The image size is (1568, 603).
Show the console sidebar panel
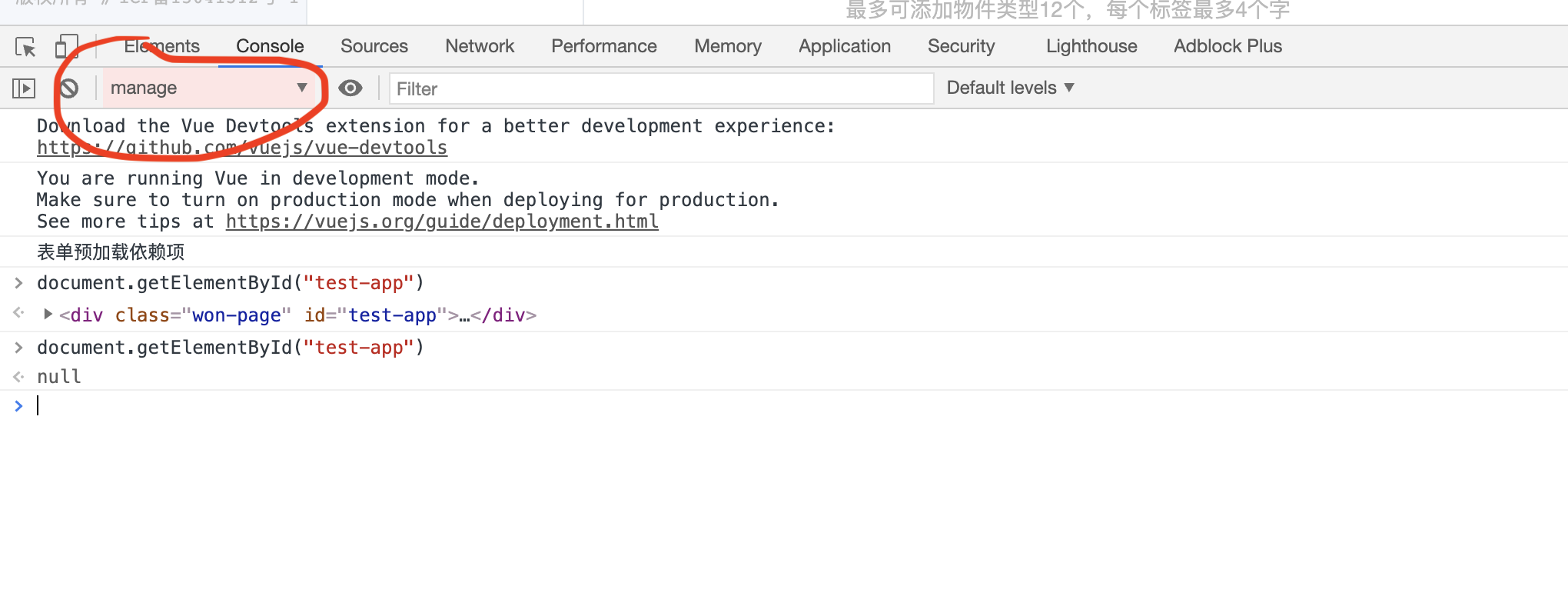(x=24, y=88)
